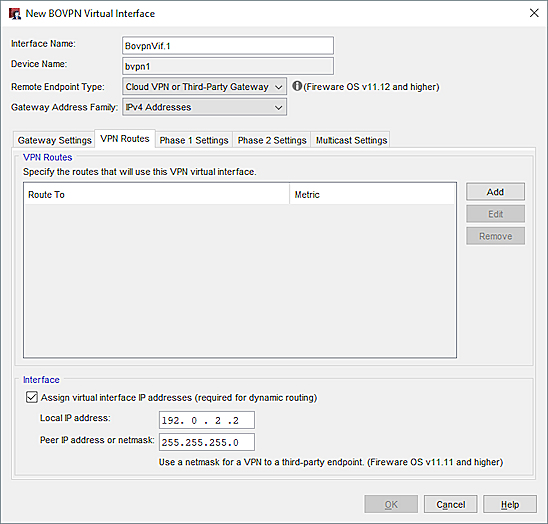Open the Remote Endpoint Type dropdown
Viewport: 548px width, 524px height.
click(x=204, y=87)
